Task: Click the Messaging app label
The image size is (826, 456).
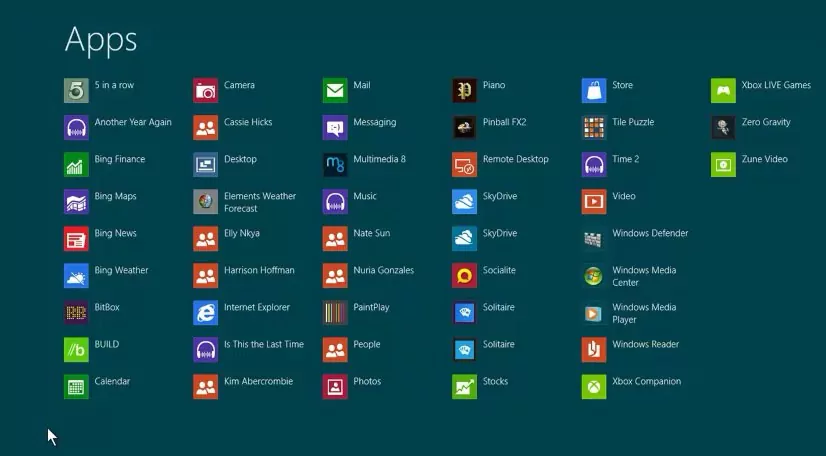Action: [x=375, y=122]
